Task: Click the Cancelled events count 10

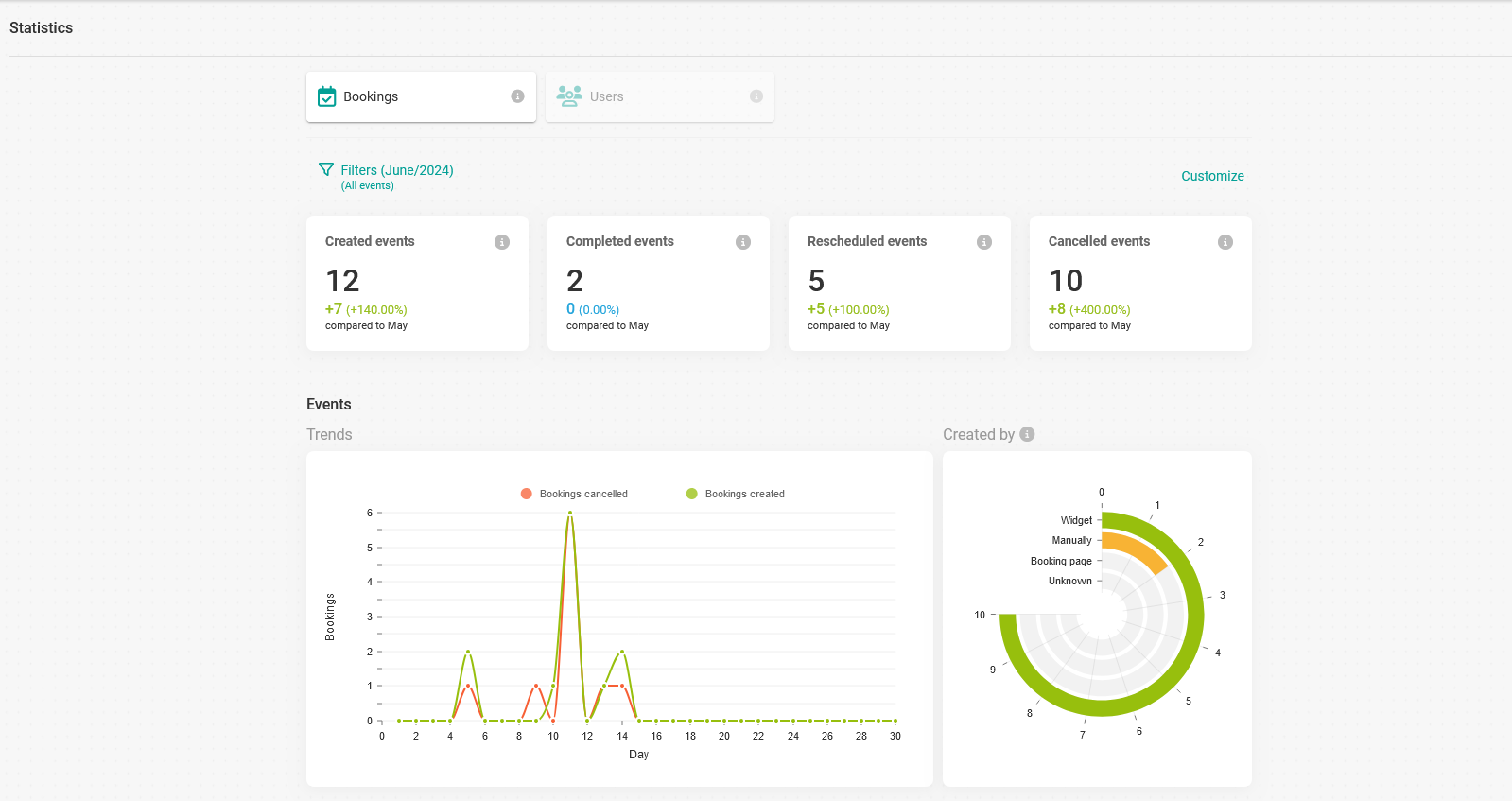Action: click(1066, 281)
